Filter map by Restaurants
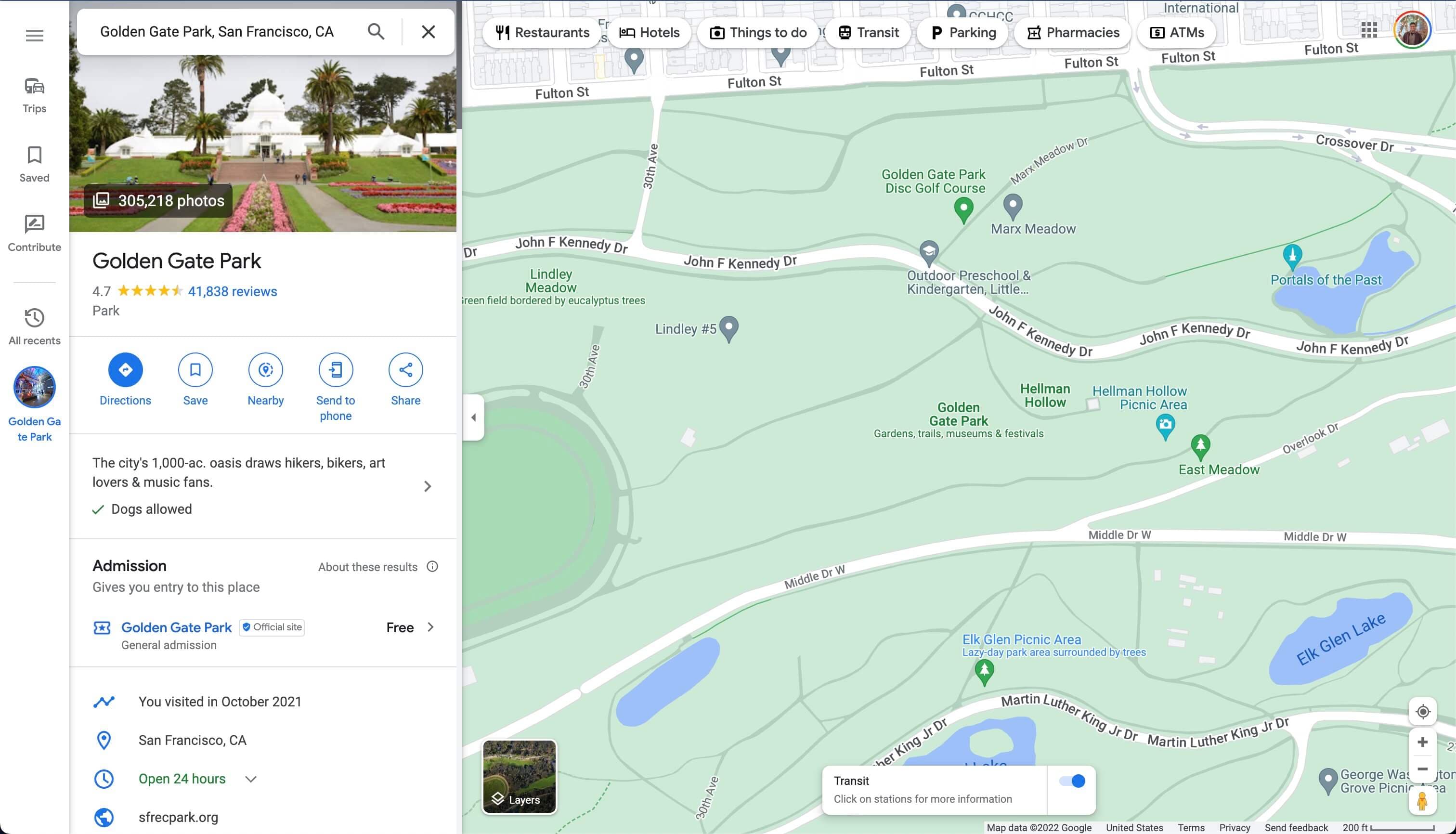 pyautogui.click(x=543, y=33)
